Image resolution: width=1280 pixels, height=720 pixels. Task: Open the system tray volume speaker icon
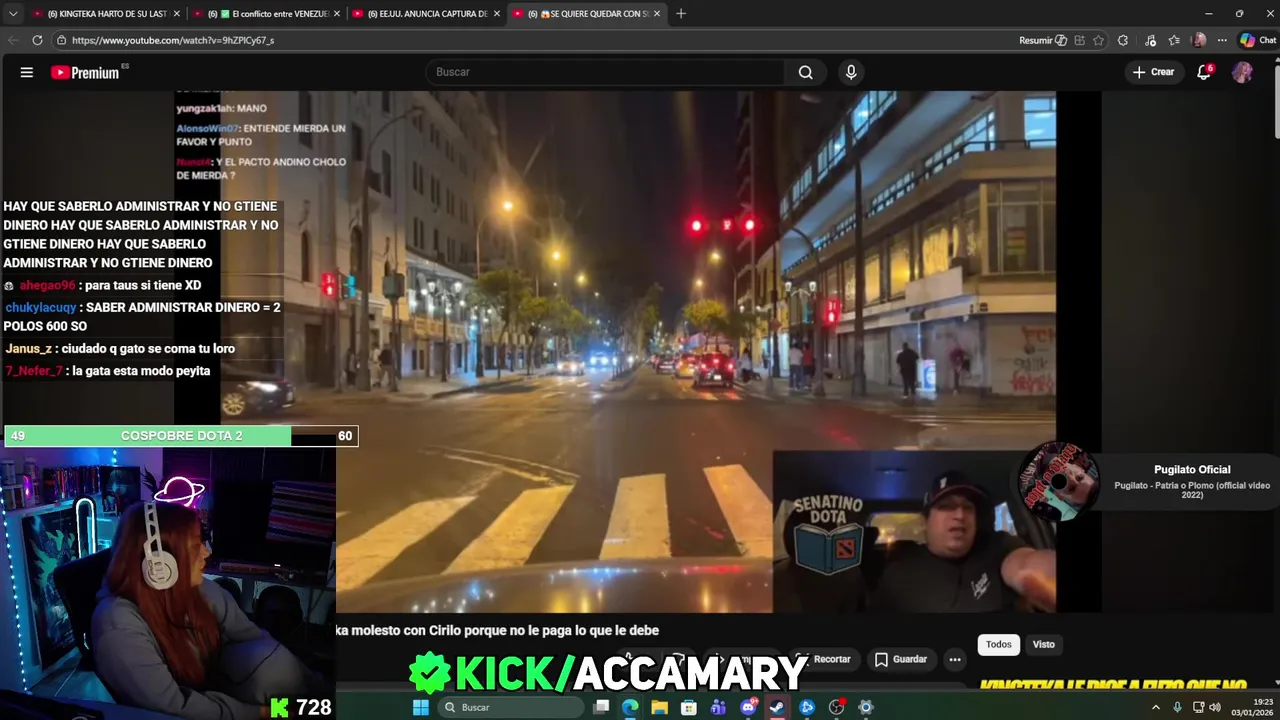click(x=1215, y=707)
